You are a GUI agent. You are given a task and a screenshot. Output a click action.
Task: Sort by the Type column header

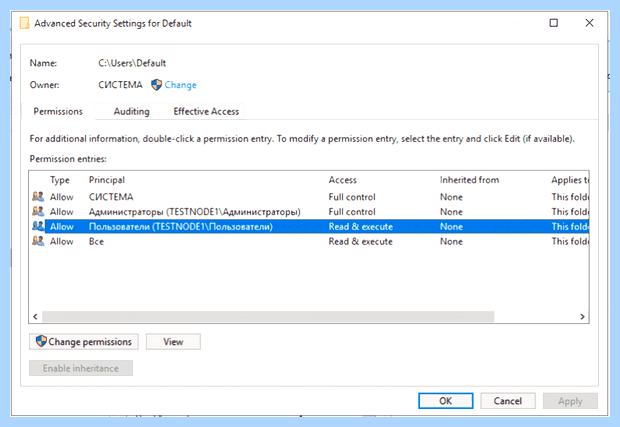[x=60, y=180]
